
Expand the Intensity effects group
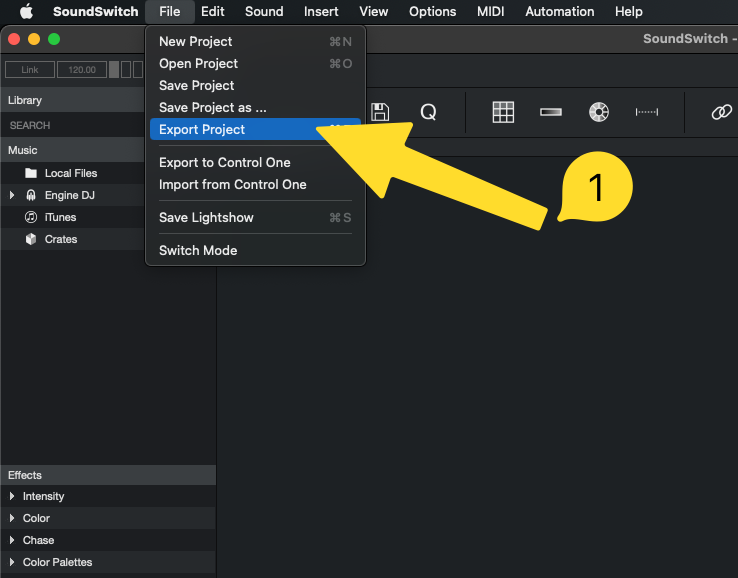click(12, 496)
